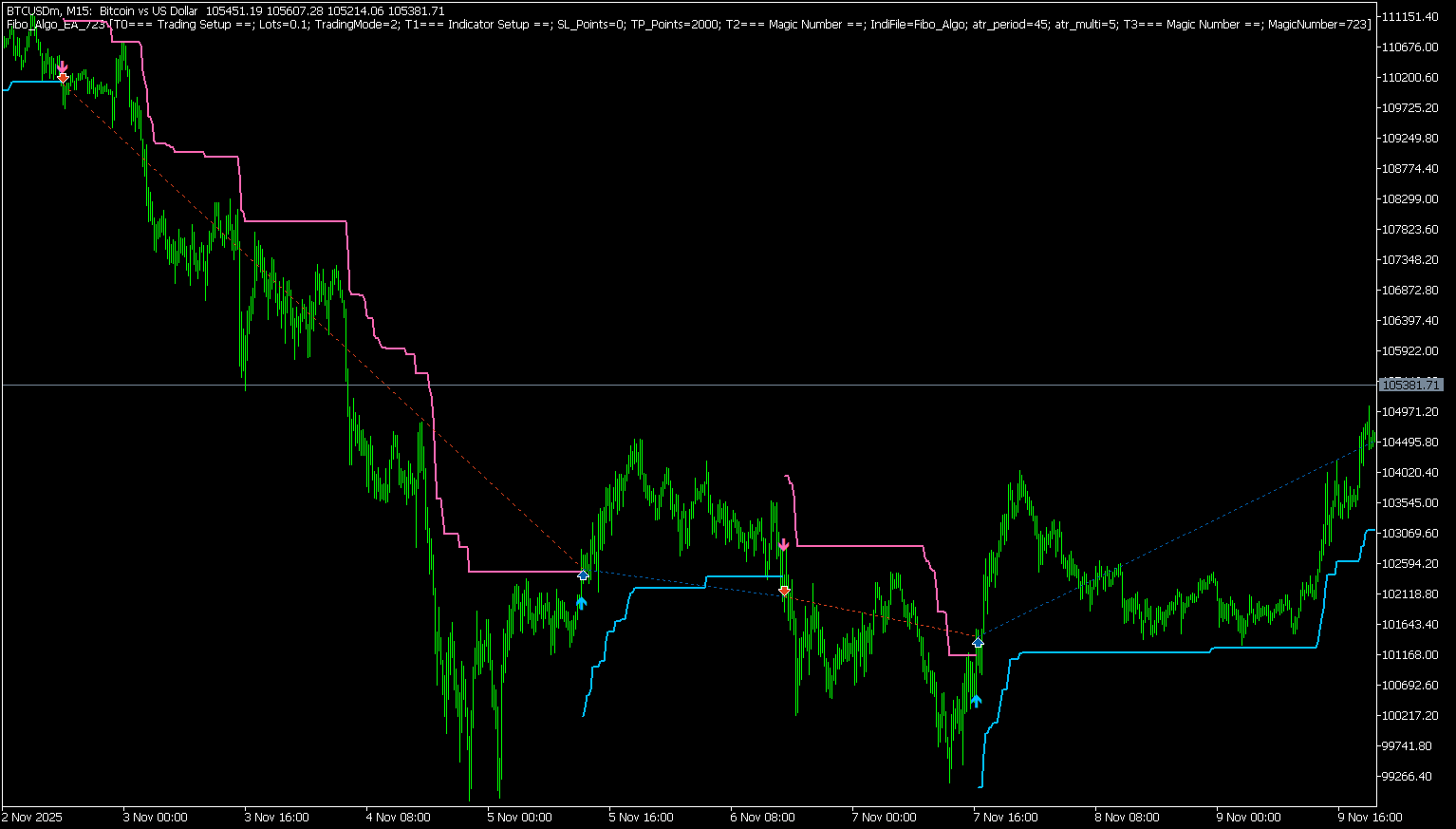Click the 103545.00 price scale label
Screen dimensions: 1456x829
pyautogui.click(x=1410, y=502)
